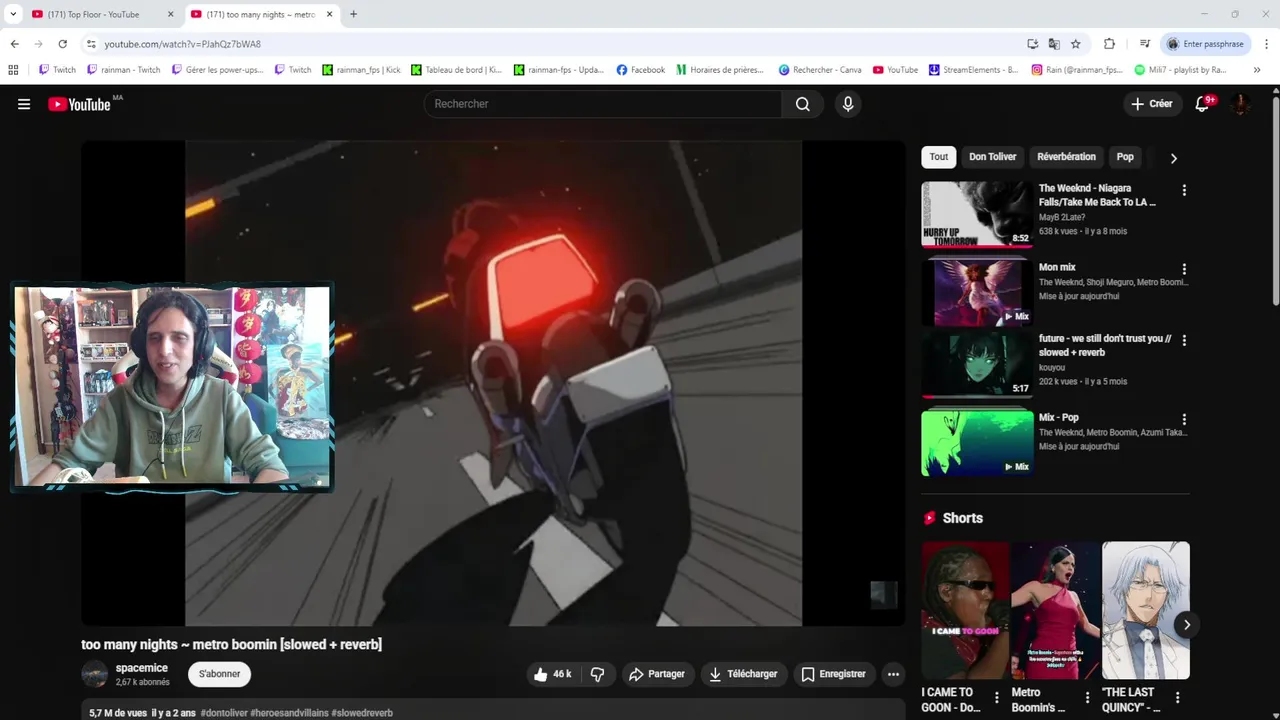The width and height of the screenshot is (1280, 720).
Task: Open options menu for Niagara Falls video
Action: click(x=1184, y=190)
